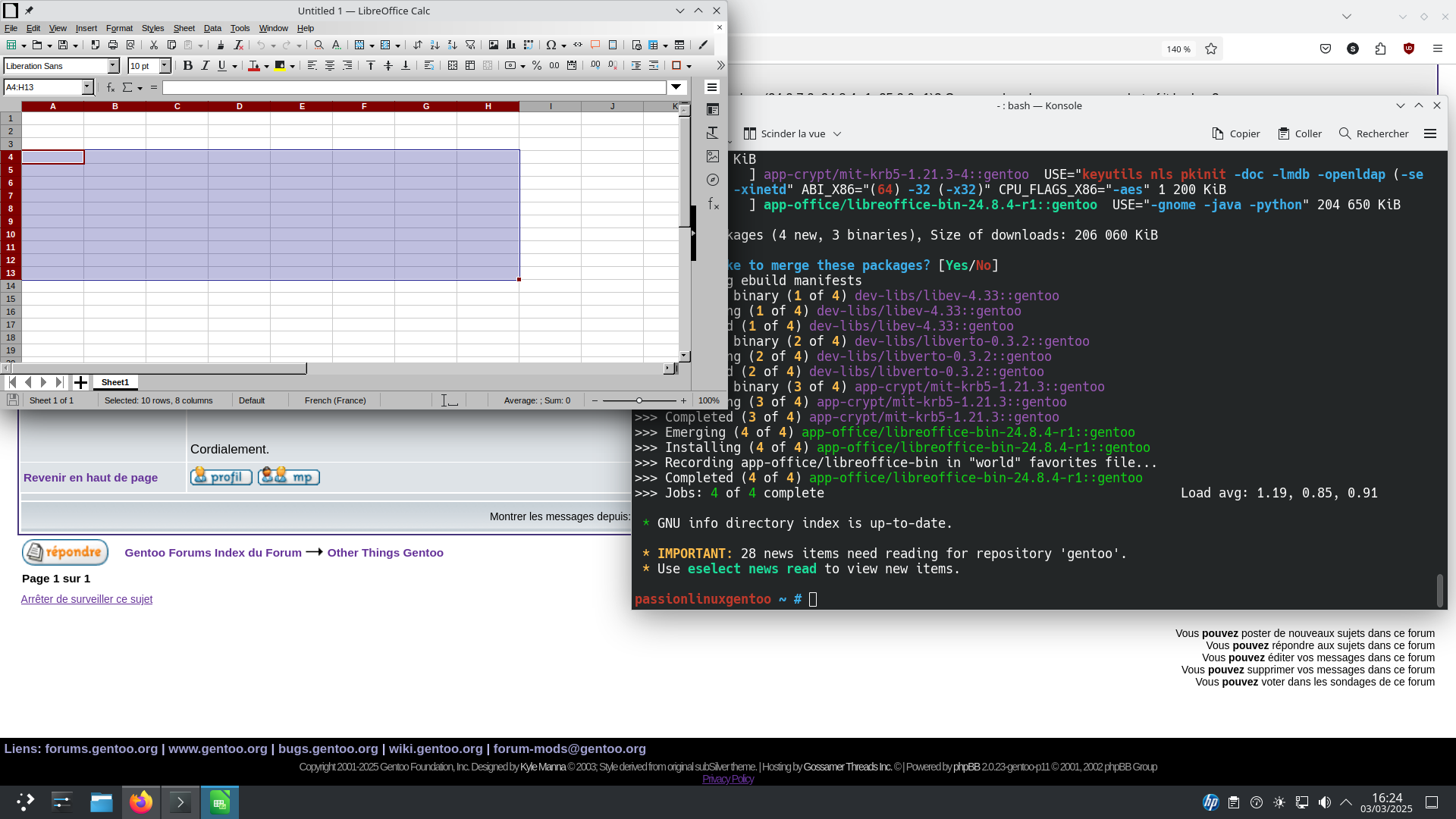Select the Sheet1 tab
Image resolution: width=1456 pixels, height=819 pixels.
[x=115, y=382]
